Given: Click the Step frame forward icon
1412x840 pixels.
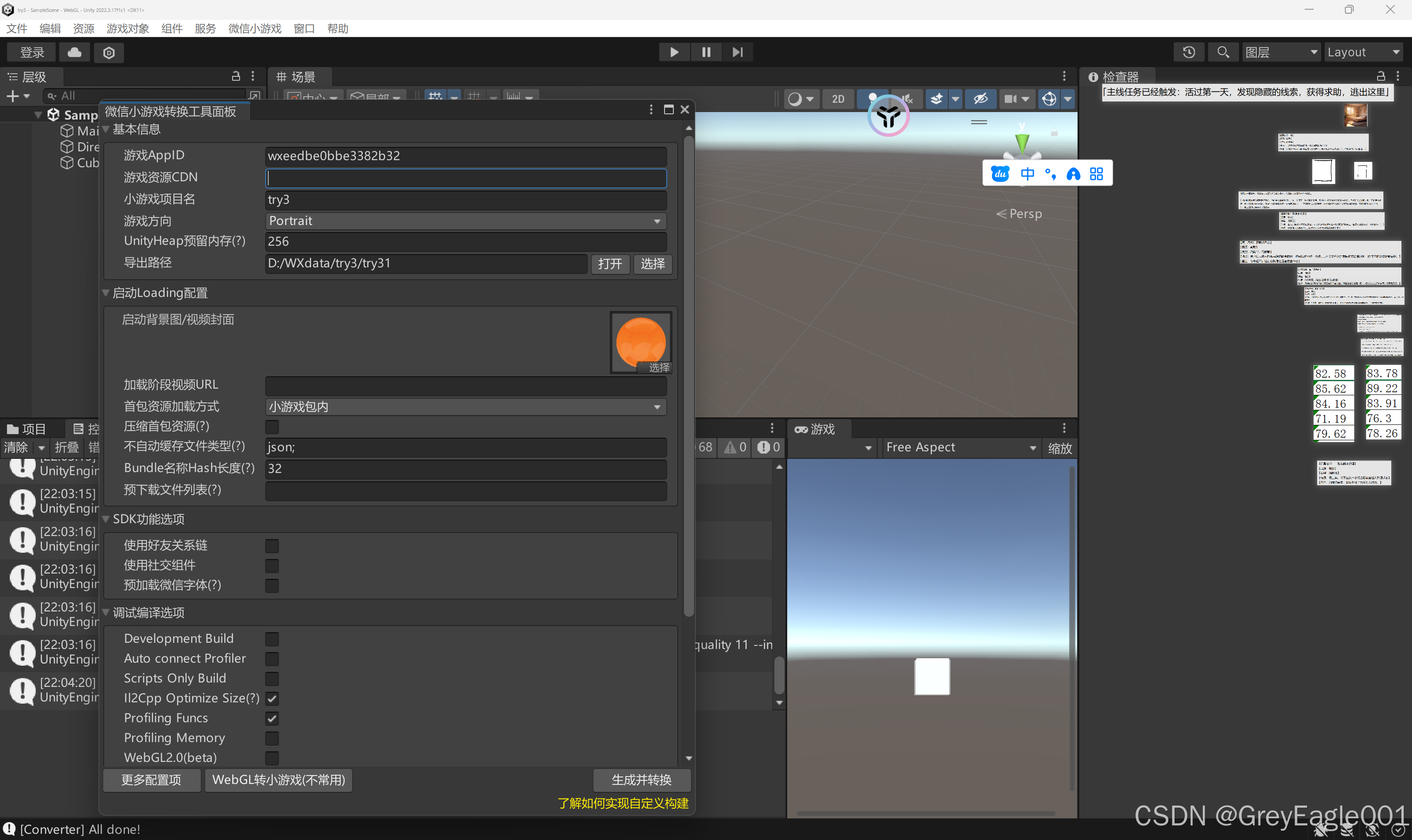Looking at the screenshot, I should point(737,52).
